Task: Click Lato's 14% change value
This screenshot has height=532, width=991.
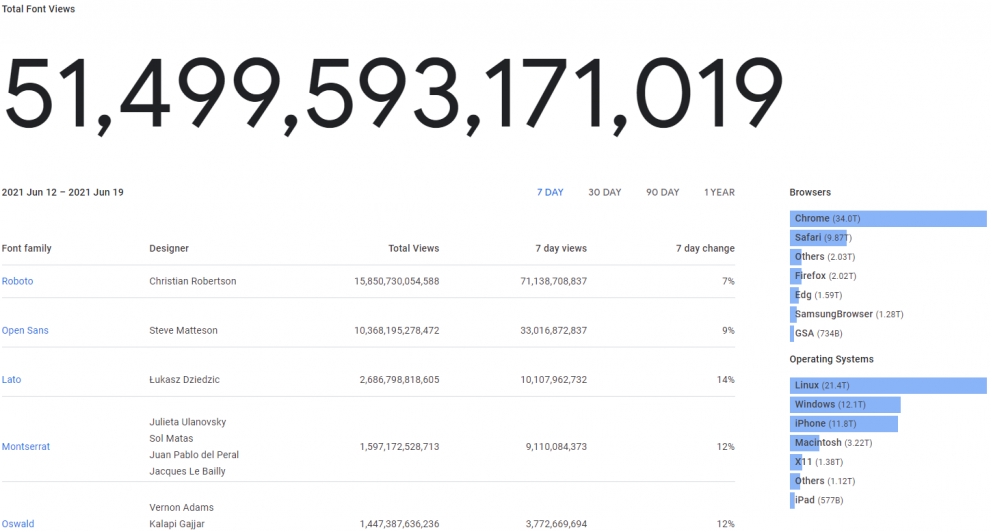Action: [726, 380]
